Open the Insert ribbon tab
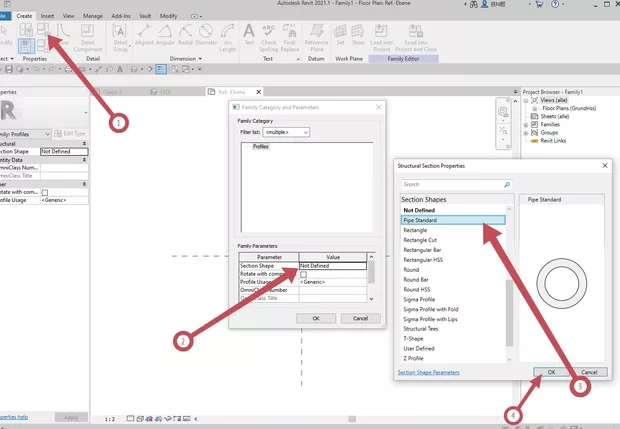Screen dimensions: 620x429 point(47,16)
